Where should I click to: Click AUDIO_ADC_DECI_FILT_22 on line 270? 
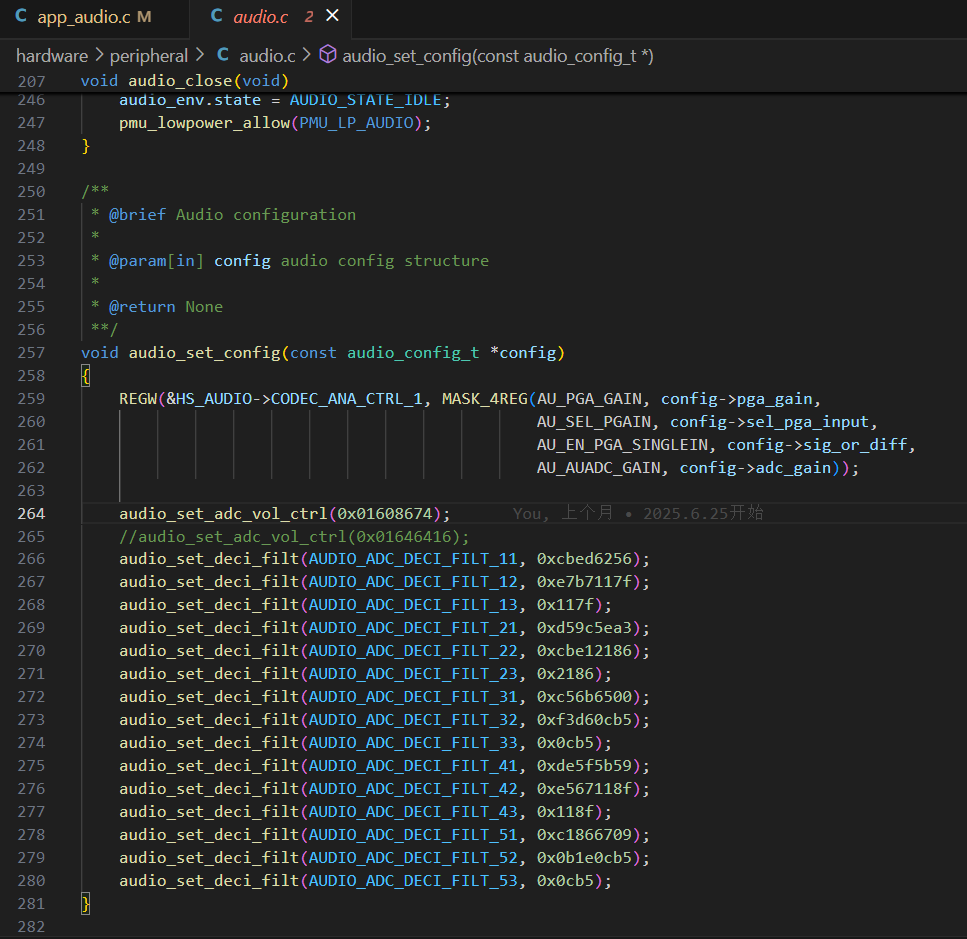tap(413, 650)
